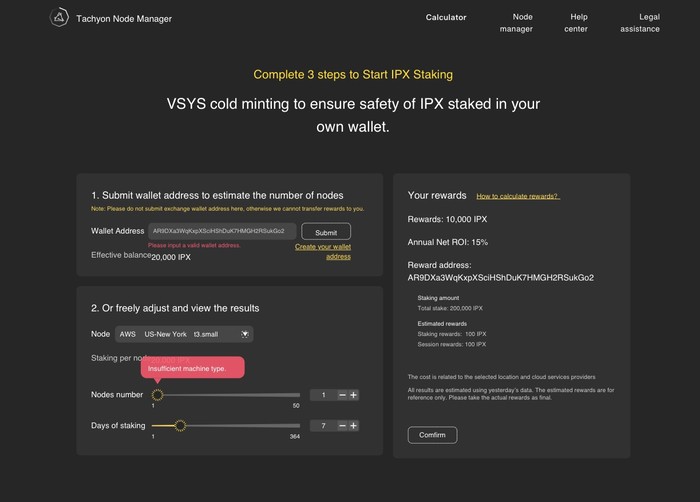Go to Node manager page
Screen dimensions: 700x502
tap(516, 23)
